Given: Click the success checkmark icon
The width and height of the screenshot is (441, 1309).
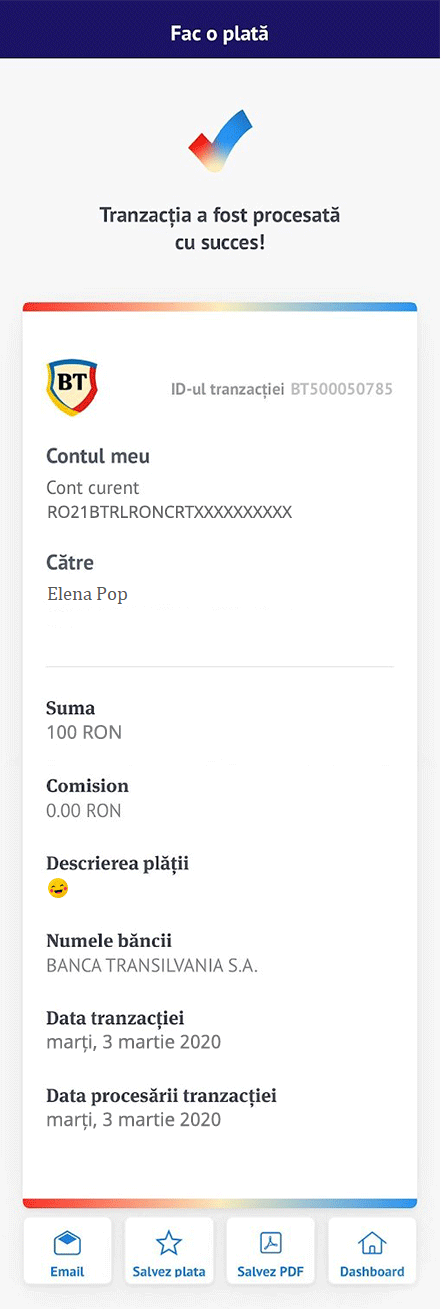Looking at the screenshot, I should click(x=220, y=141).
